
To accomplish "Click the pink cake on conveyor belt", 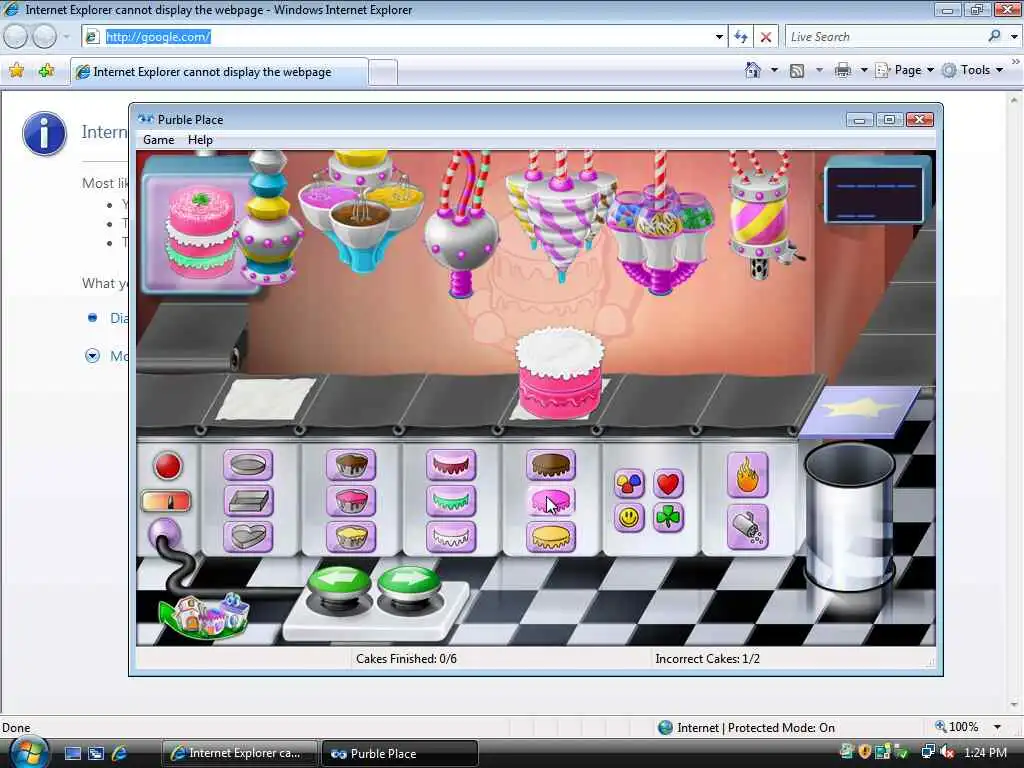I will pos(560,372).
